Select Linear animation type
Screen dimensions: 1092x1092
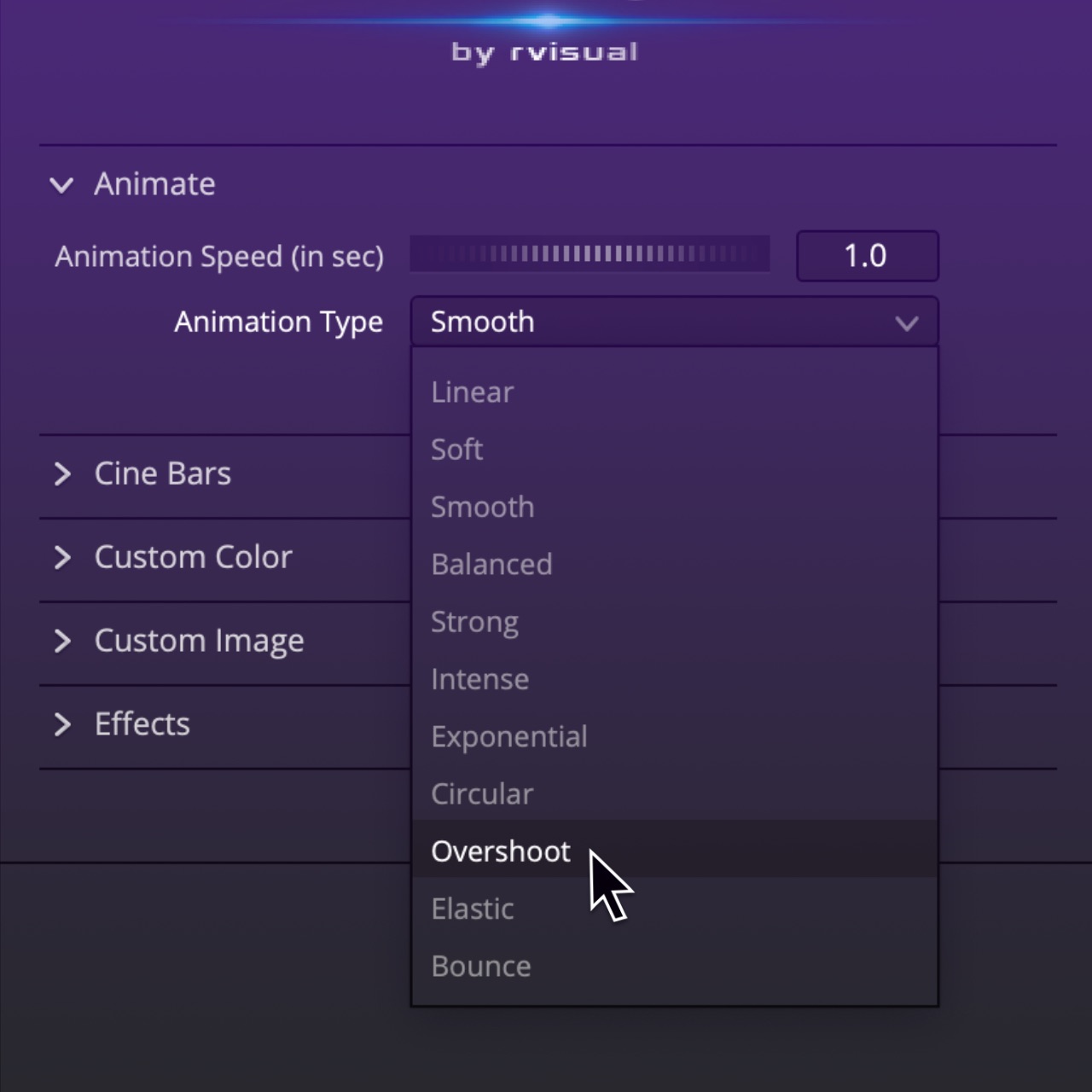pos(473,392)
